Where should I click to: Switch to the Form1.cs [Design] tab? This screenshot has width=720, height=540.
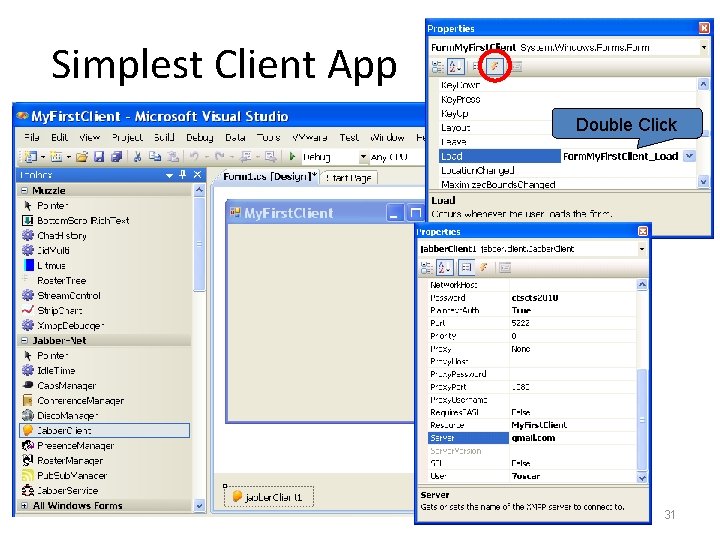click(x=270, y=177)
